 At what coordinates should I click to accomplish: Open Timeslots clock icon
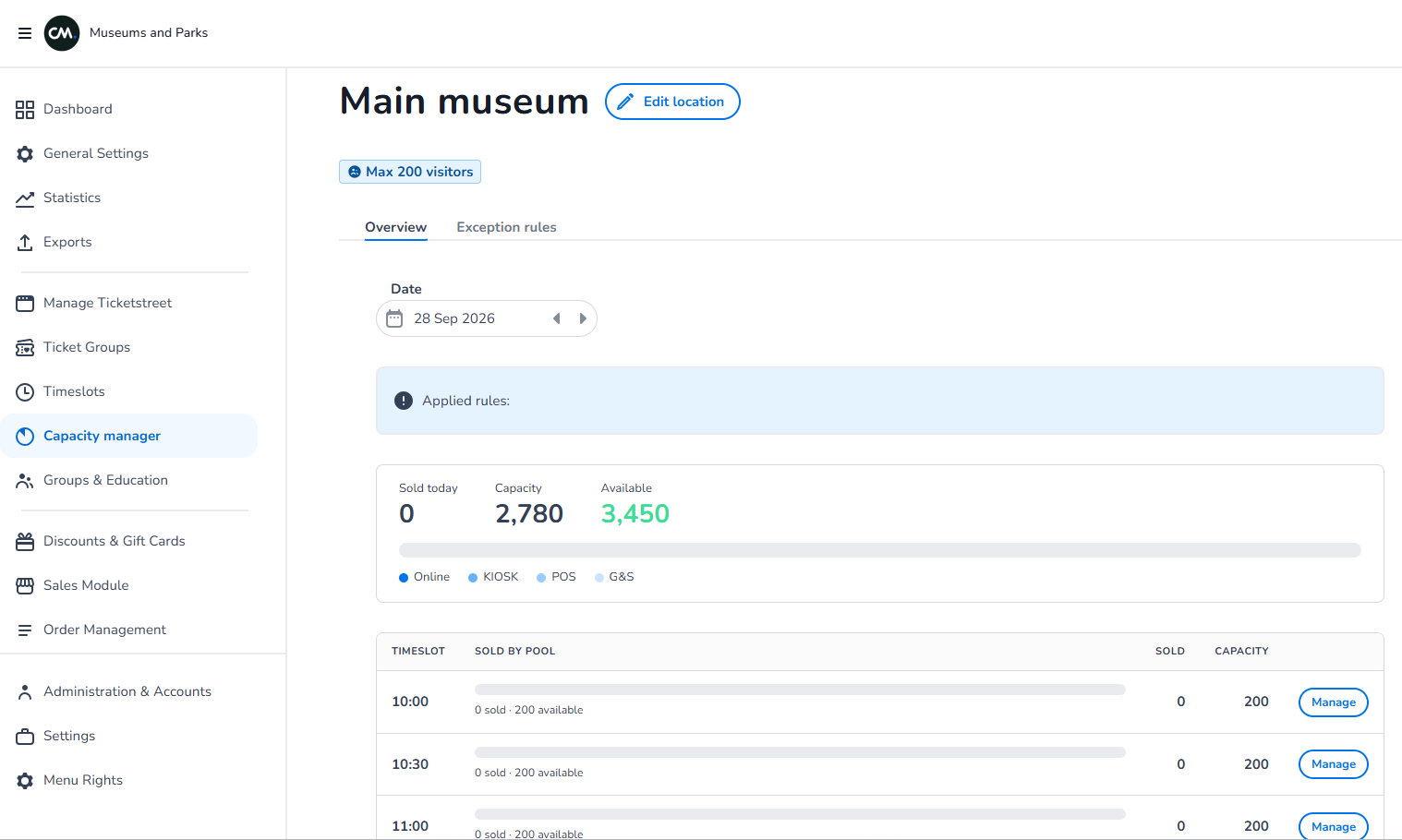[25, 392]
